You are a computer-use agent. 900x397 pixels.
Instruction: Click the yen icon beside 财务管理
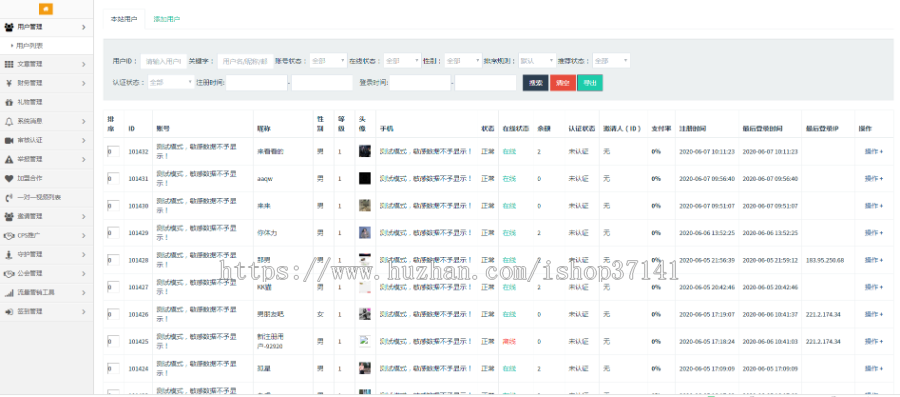(x=9, y=83)
